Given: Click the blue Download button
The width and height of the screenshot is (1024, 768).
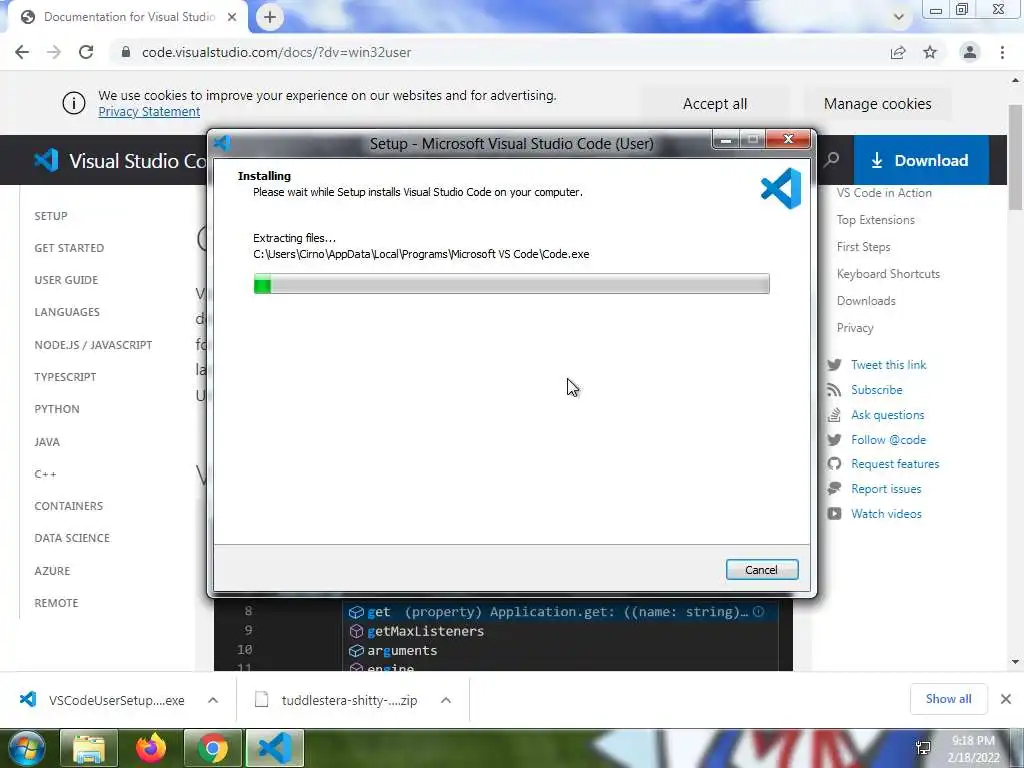Looking at the screenshot, I should coord(921,161).
